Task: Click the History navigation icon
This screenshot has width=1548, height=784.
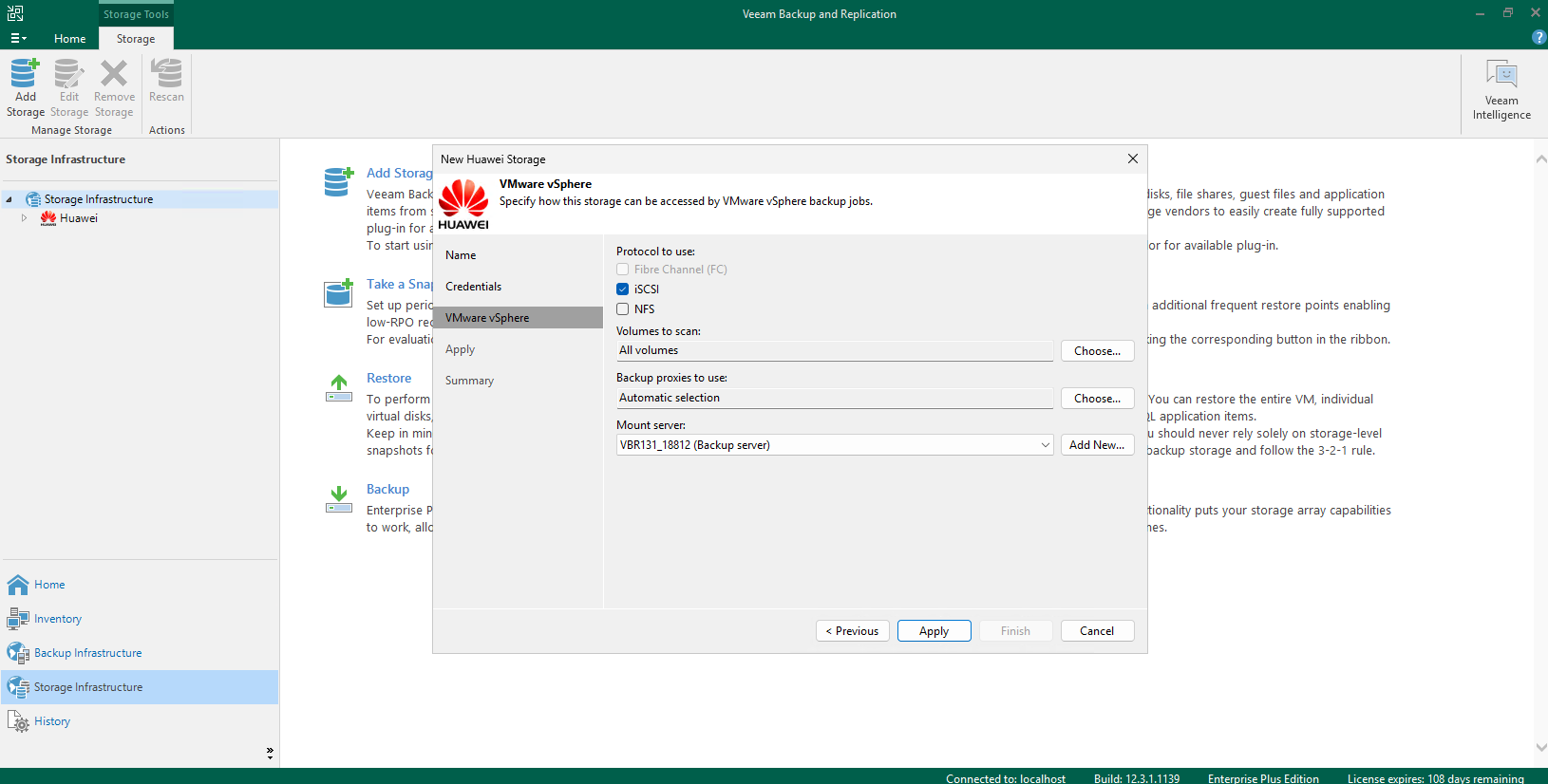Action: click(x=18, y=721)
